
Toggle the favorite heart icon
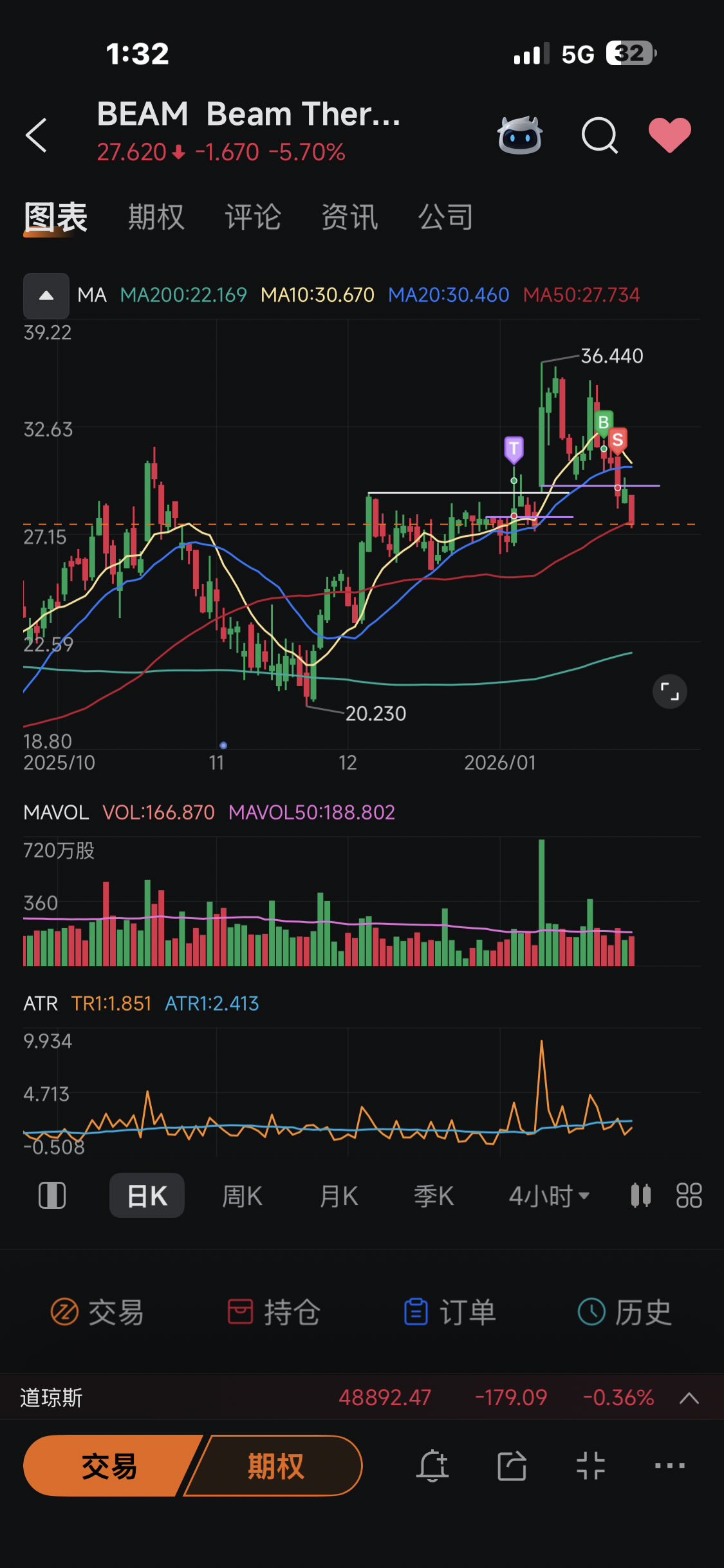669,135
